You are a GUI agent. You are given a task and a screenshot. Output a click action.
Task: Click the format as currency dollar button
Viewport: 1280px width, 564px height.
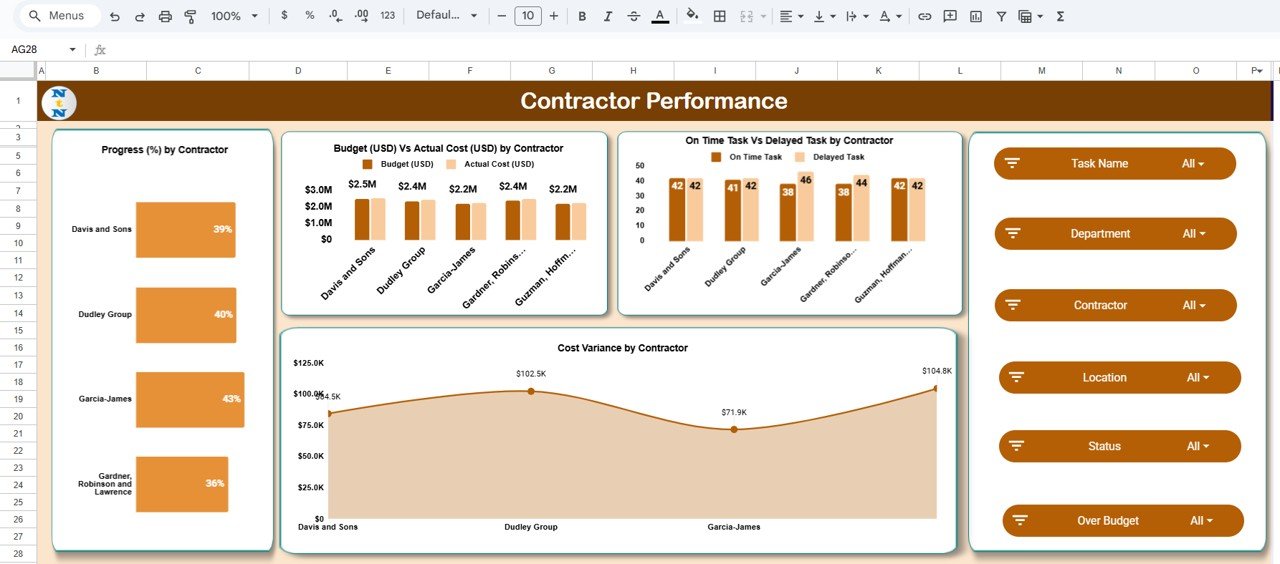point(285,16)
